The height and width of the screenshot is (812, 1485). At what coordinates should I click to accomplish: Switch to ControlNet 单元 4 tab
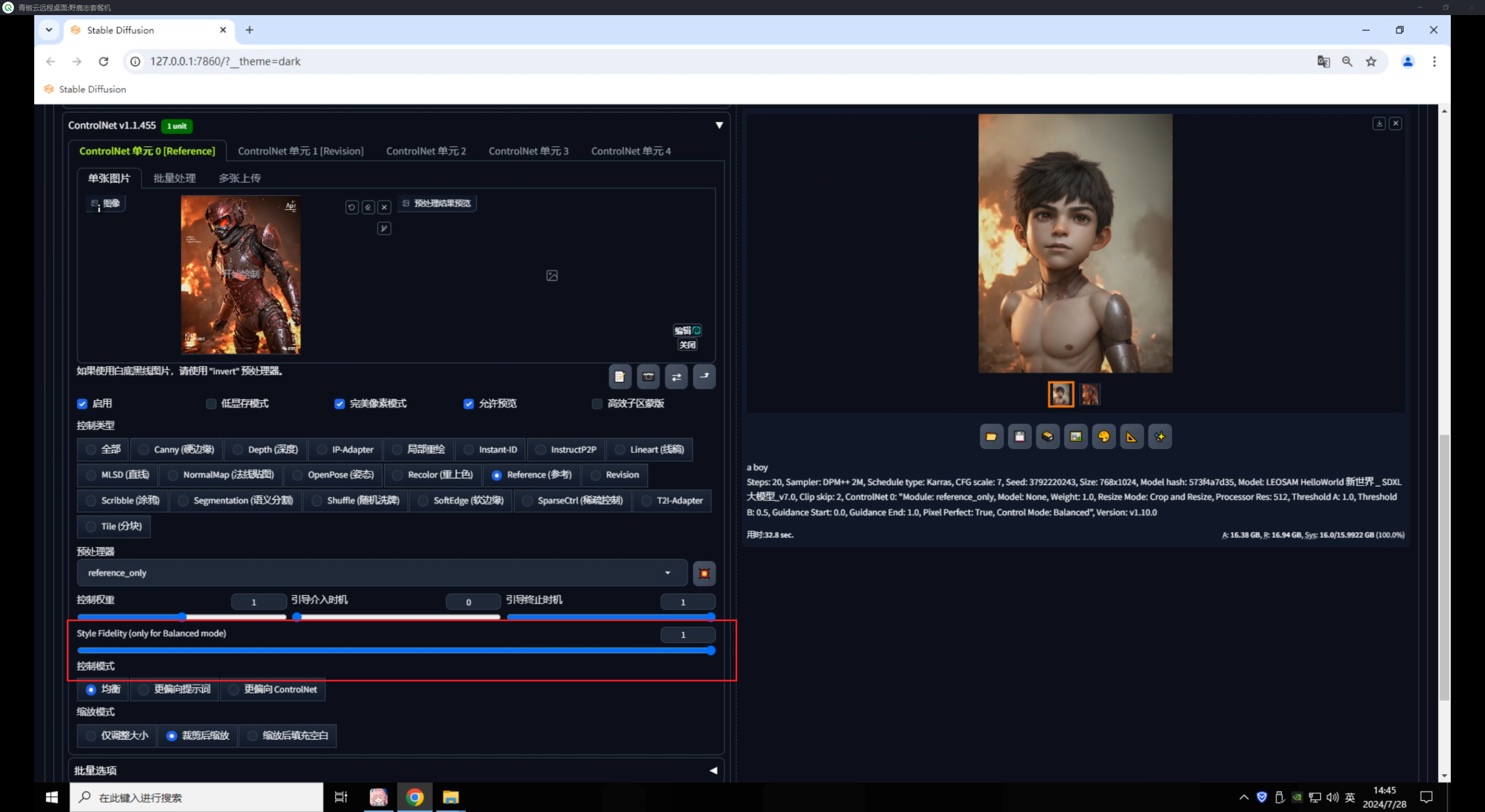631,151
